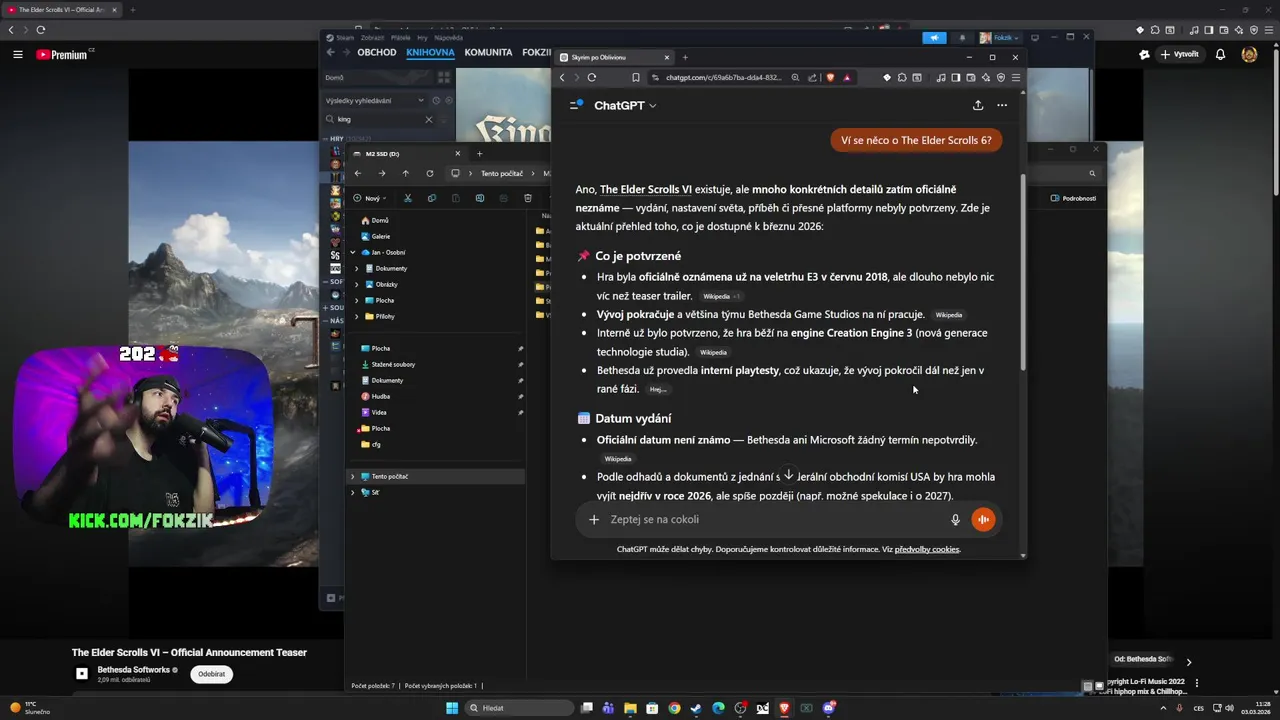Focus the 'Zeptej se na cokoli' input
This screenshot has width=1280, height=720.
(775, 520)
